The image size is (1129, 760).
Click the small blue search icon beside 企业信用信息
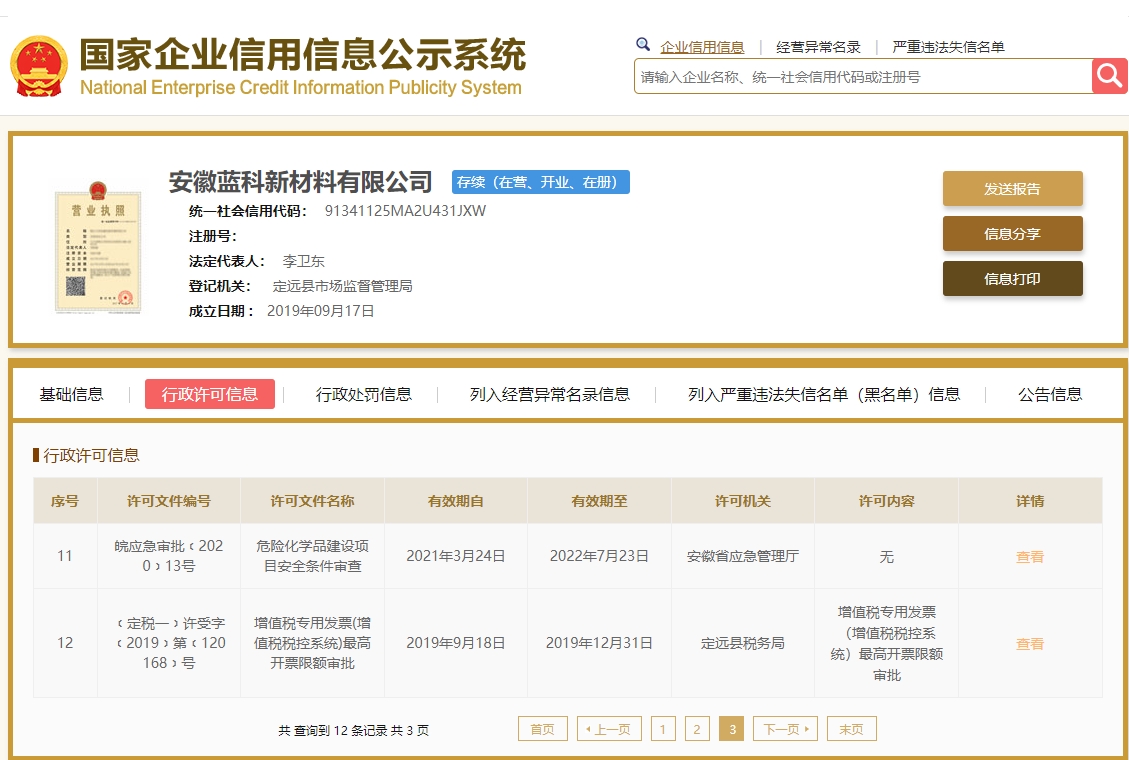643,45
